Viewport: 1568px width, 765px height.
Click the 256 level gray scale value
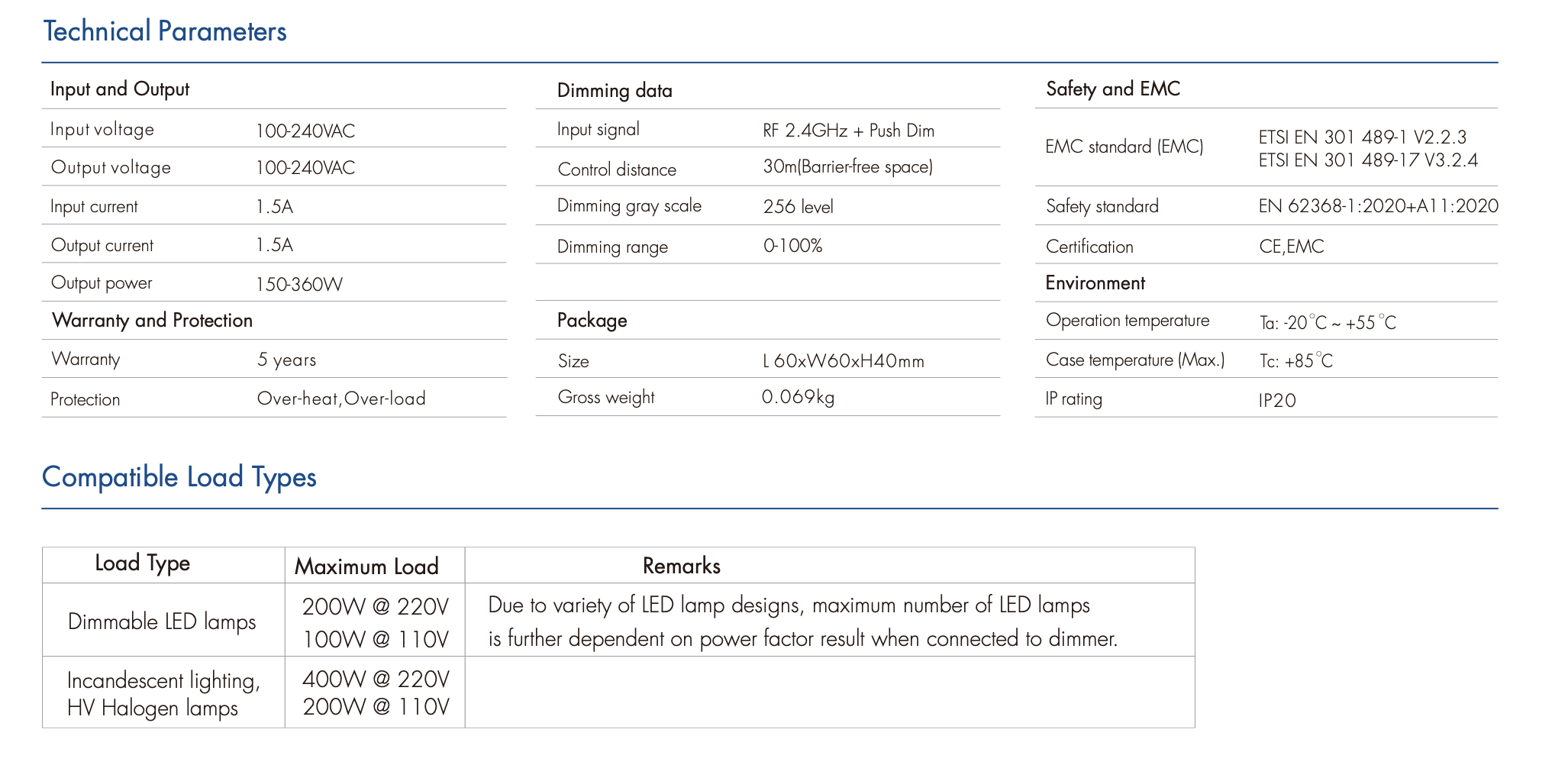(x=798, y=207)
